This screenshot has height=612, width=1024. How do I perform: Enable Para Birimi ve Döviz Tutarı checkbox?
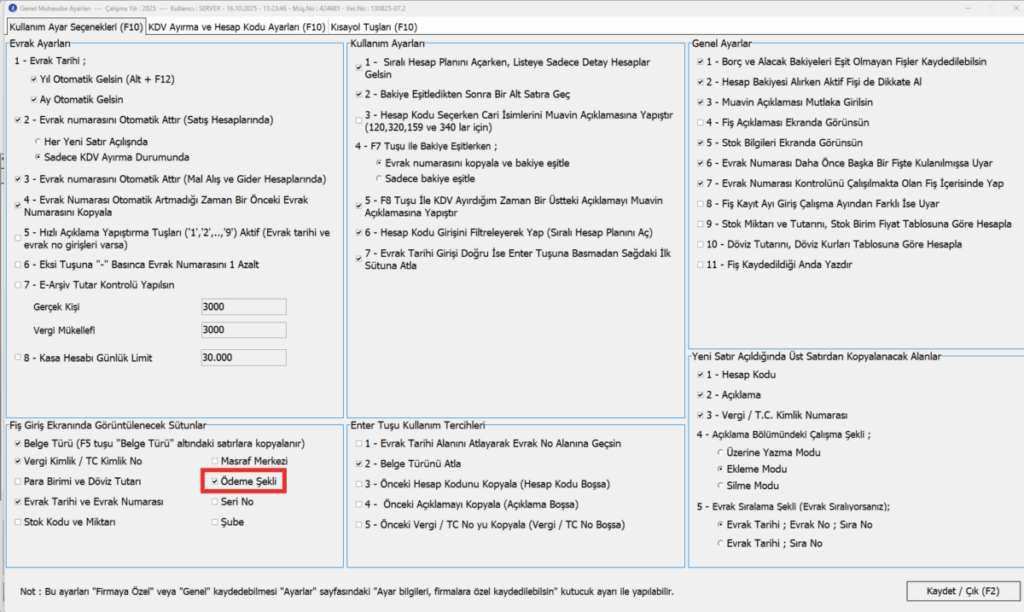coord(18,481)
